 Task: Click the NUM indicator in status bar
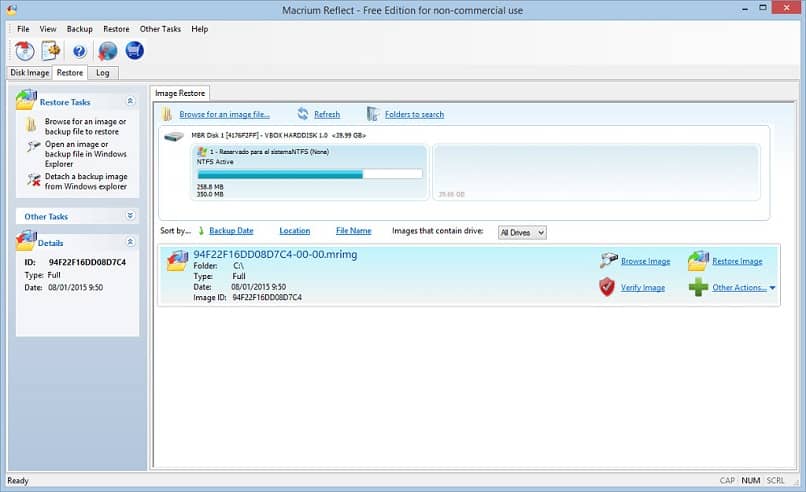pos(750,480)
